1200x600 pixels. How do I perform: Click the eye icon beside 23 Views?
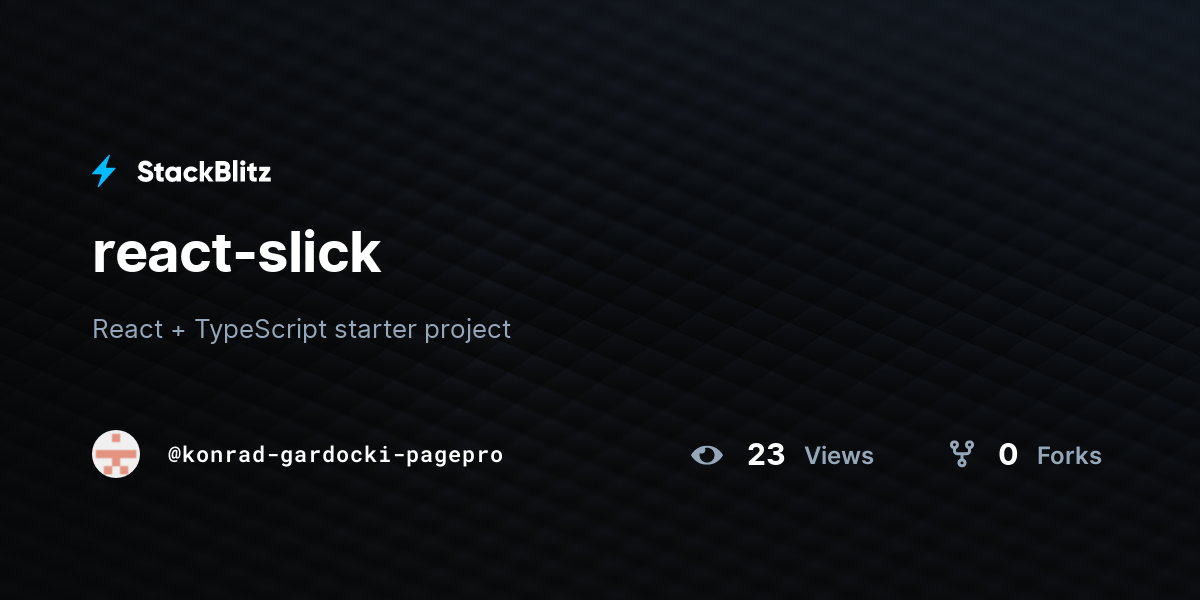[x=707, y=455]
